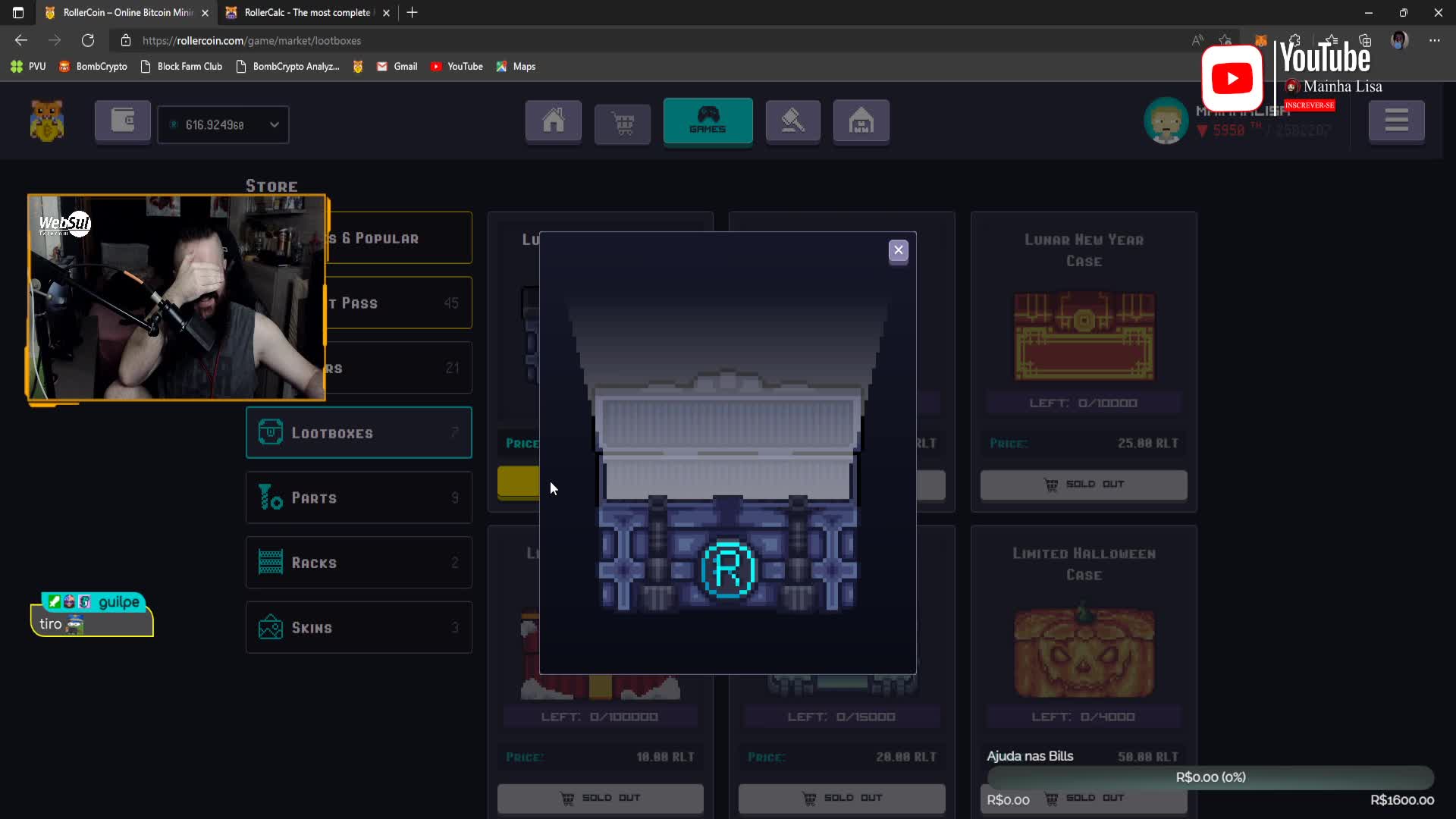Select the Skins category

tap(359, 627)
